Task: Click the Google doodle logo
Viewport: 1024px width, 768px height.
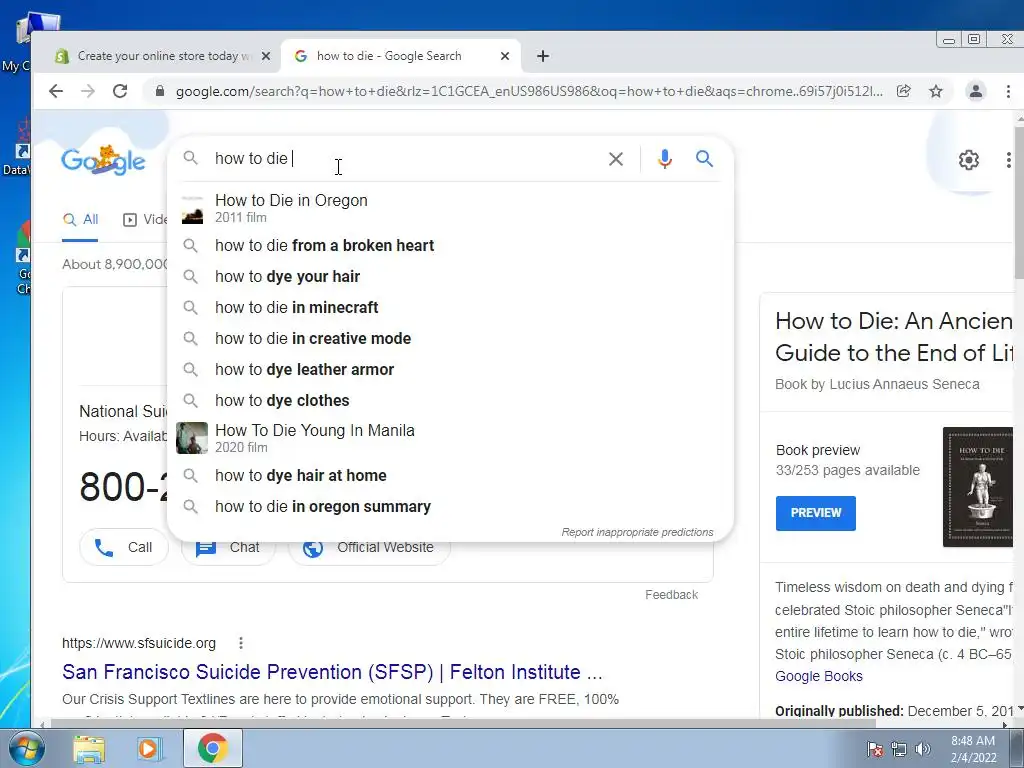Action: pyautogui.click(x=103, y=160)
